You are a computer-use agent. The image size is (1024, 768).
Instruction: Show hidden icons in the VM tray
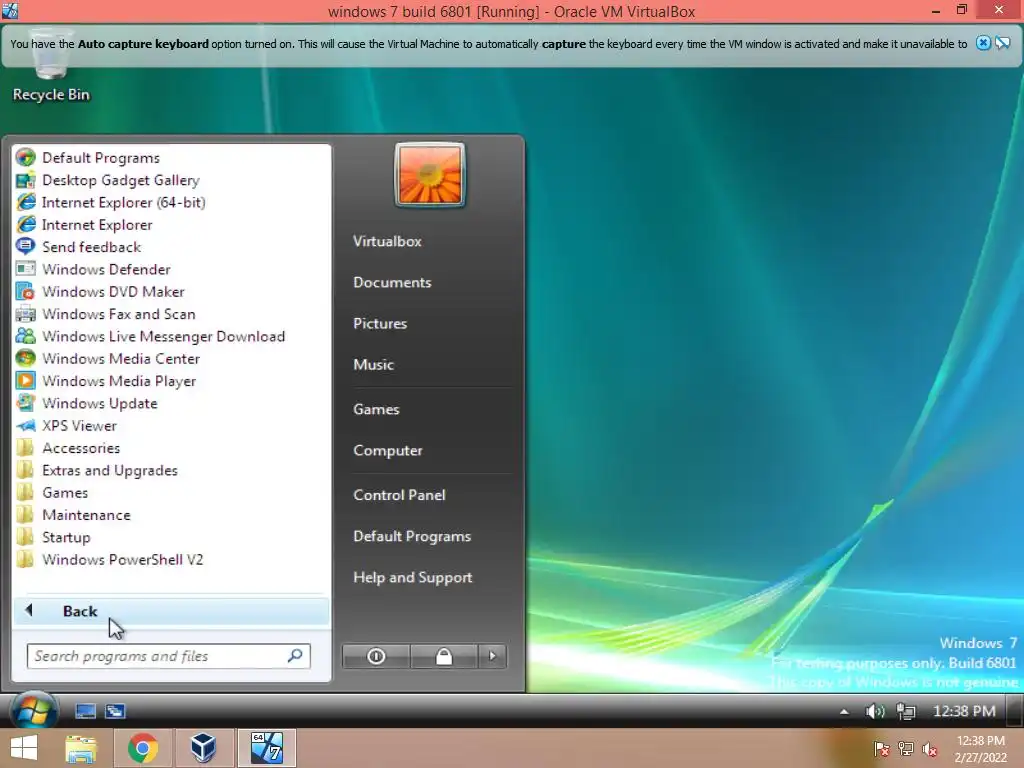tap(844, 711)
